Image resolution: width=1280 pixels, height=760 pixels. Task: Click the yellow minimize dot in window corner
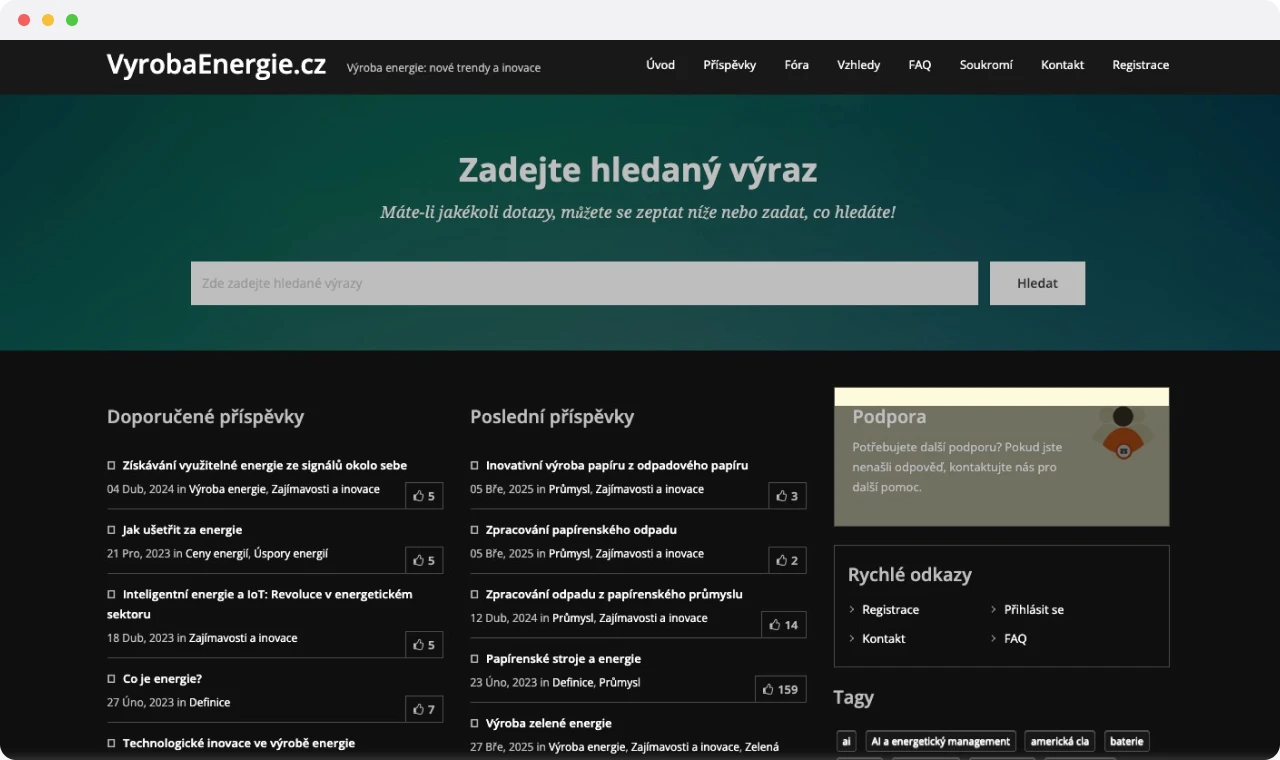(47, 19)
